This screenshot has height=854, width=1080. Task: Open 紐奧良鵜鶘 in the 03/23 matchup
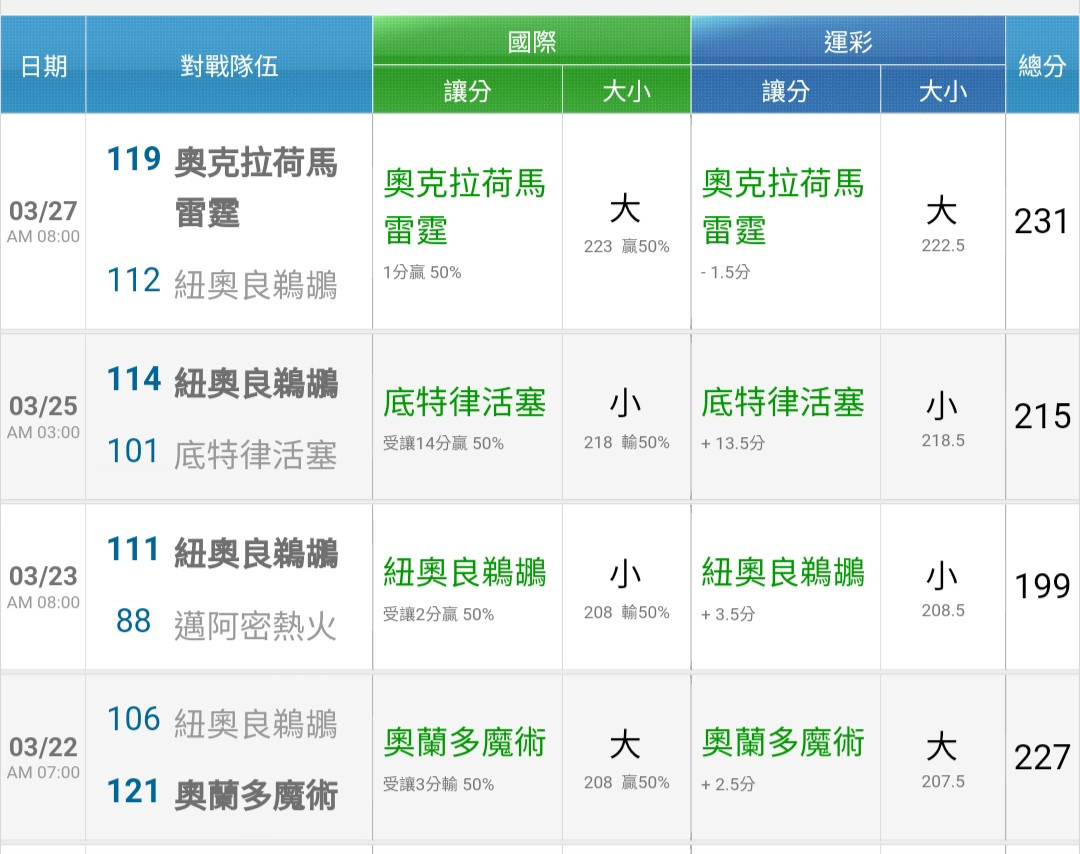tap(256, 553)
